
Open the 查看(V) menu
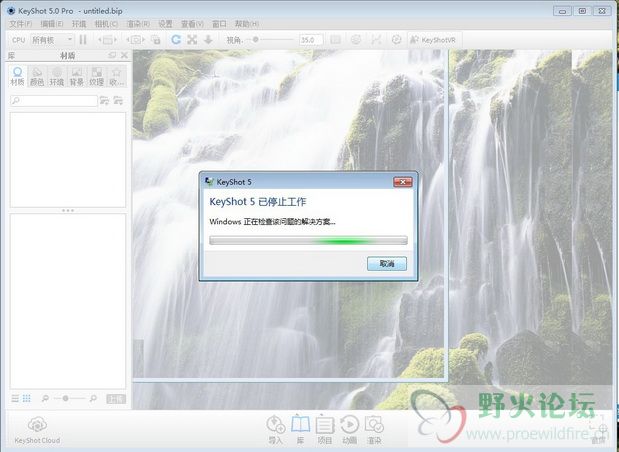(192, 24)
